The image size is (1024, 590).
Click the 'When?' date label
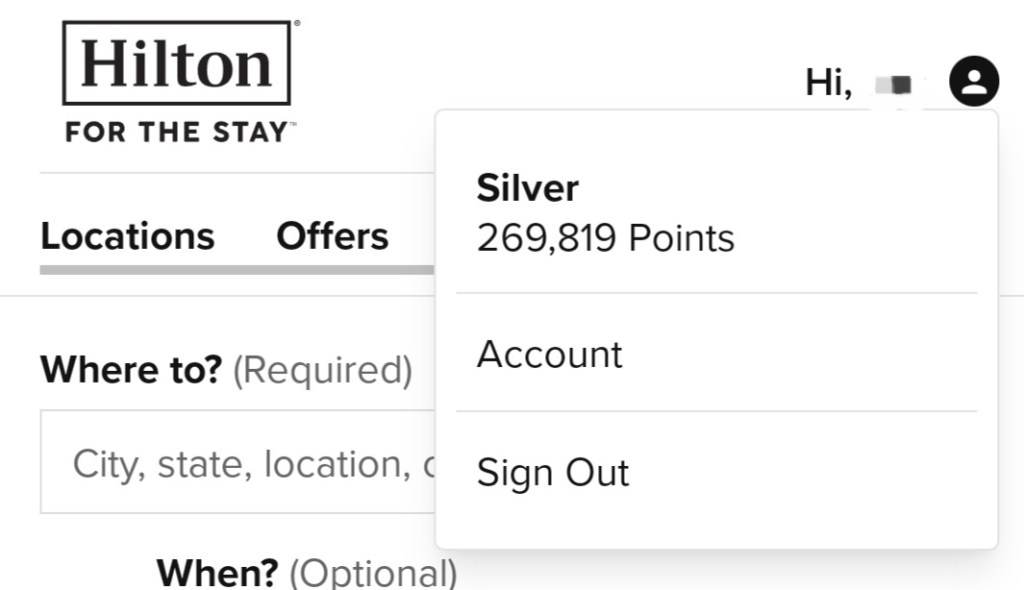217,573
